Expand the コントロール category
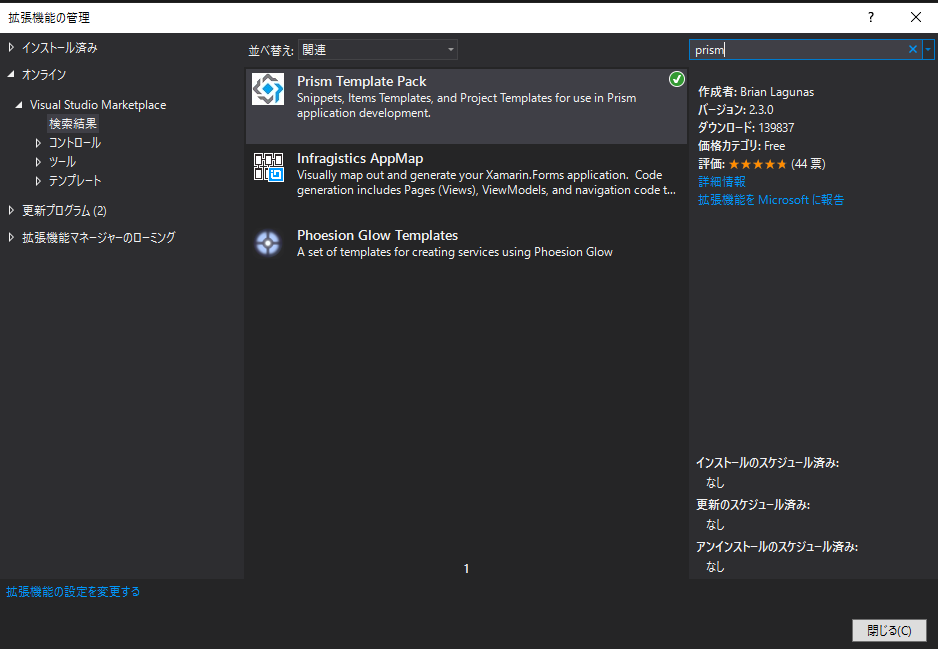 pos(38,143)
